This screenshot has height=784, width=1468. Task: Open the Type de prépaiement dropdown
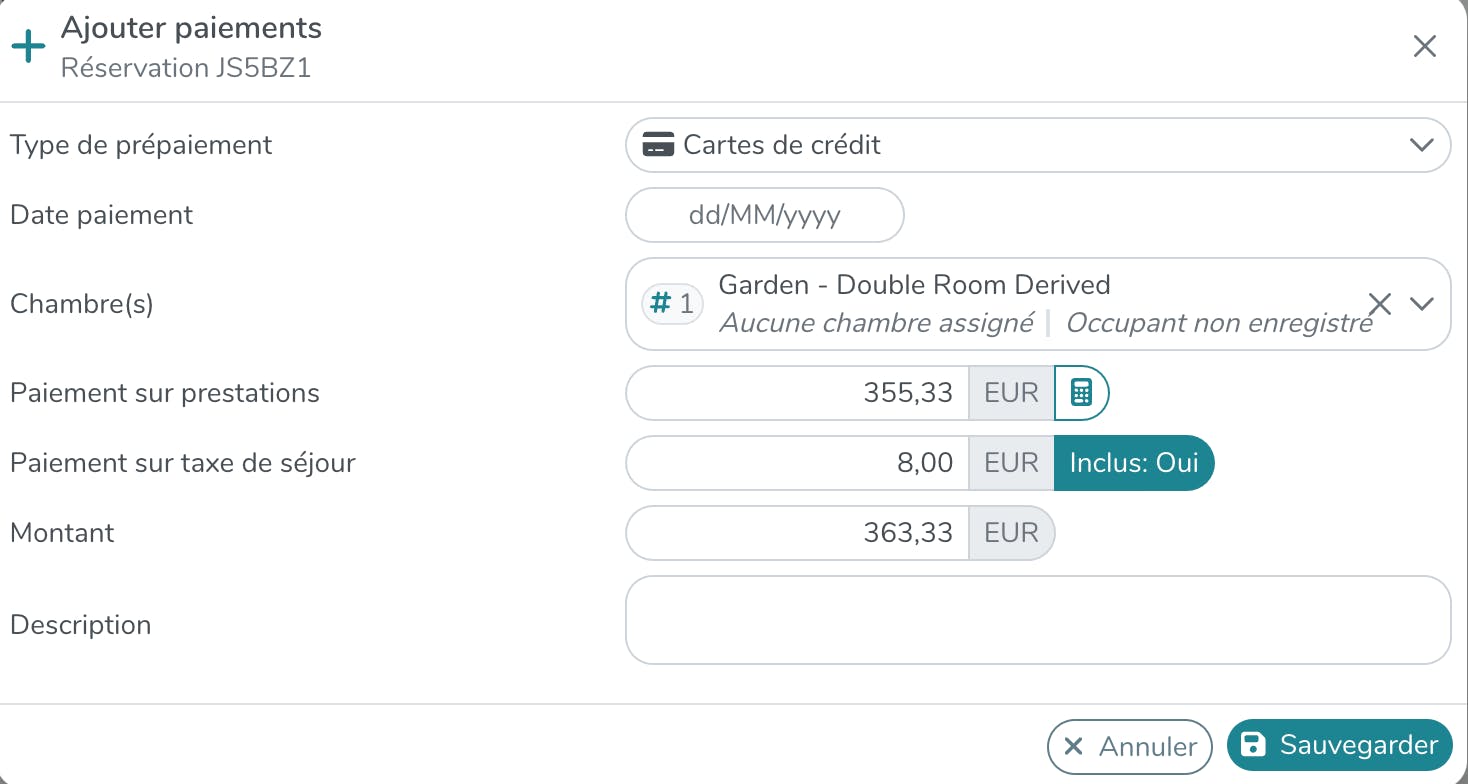(1421, 145)
